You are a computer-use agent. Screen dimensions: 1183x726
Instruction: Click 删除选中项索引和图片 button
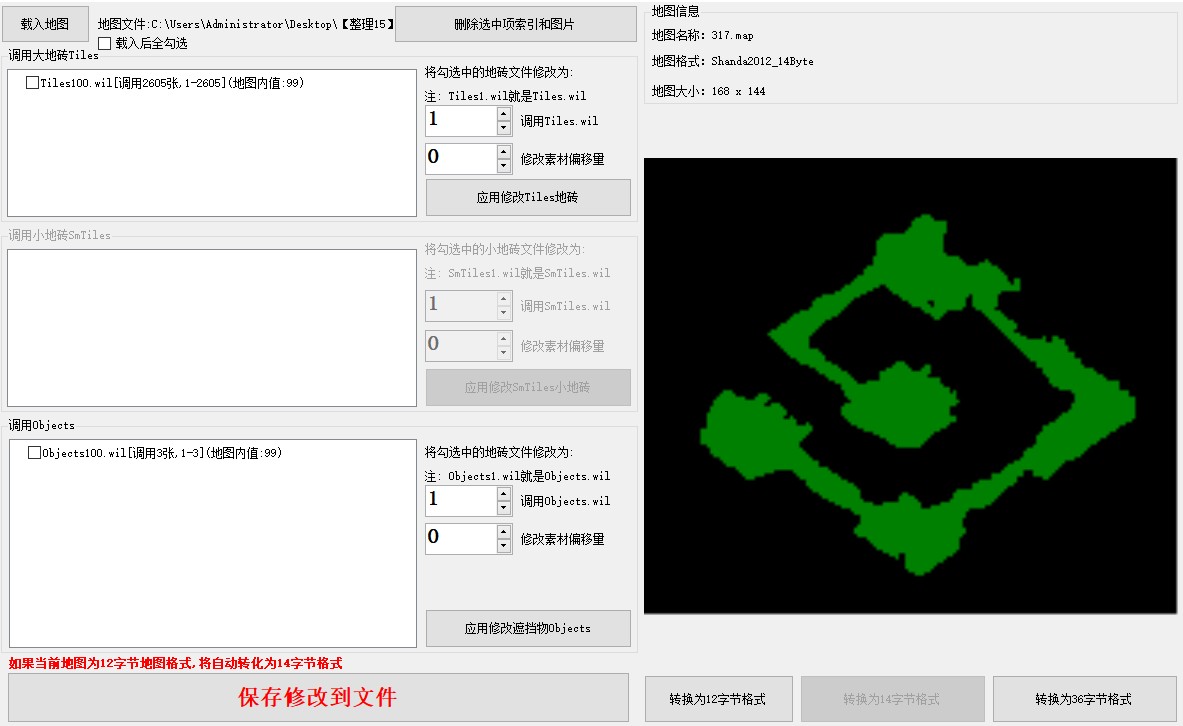click(x=515, y=24)
